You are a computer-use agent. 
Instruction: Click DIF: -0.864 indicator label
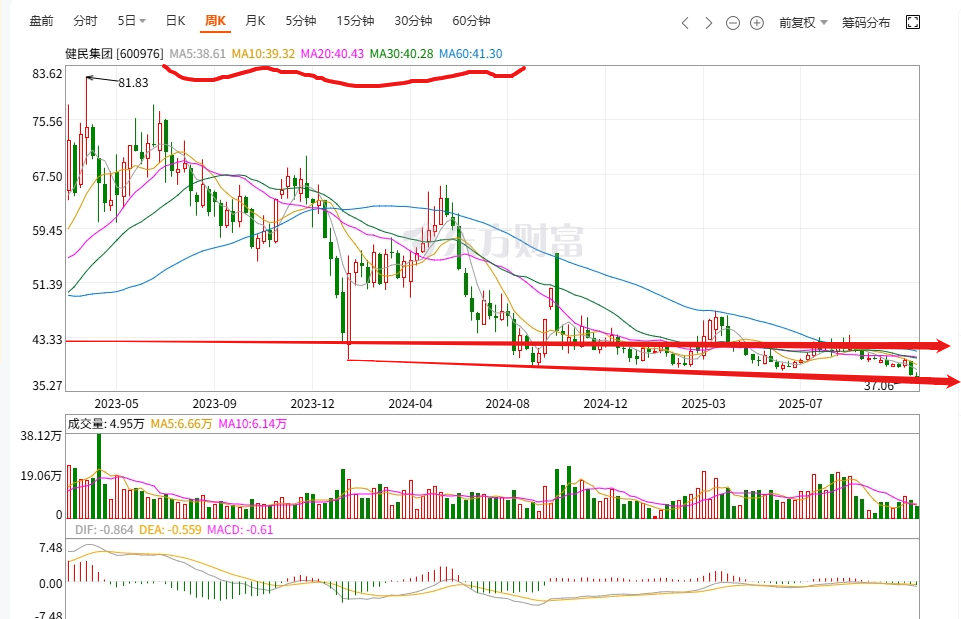(x=104, y=530)
